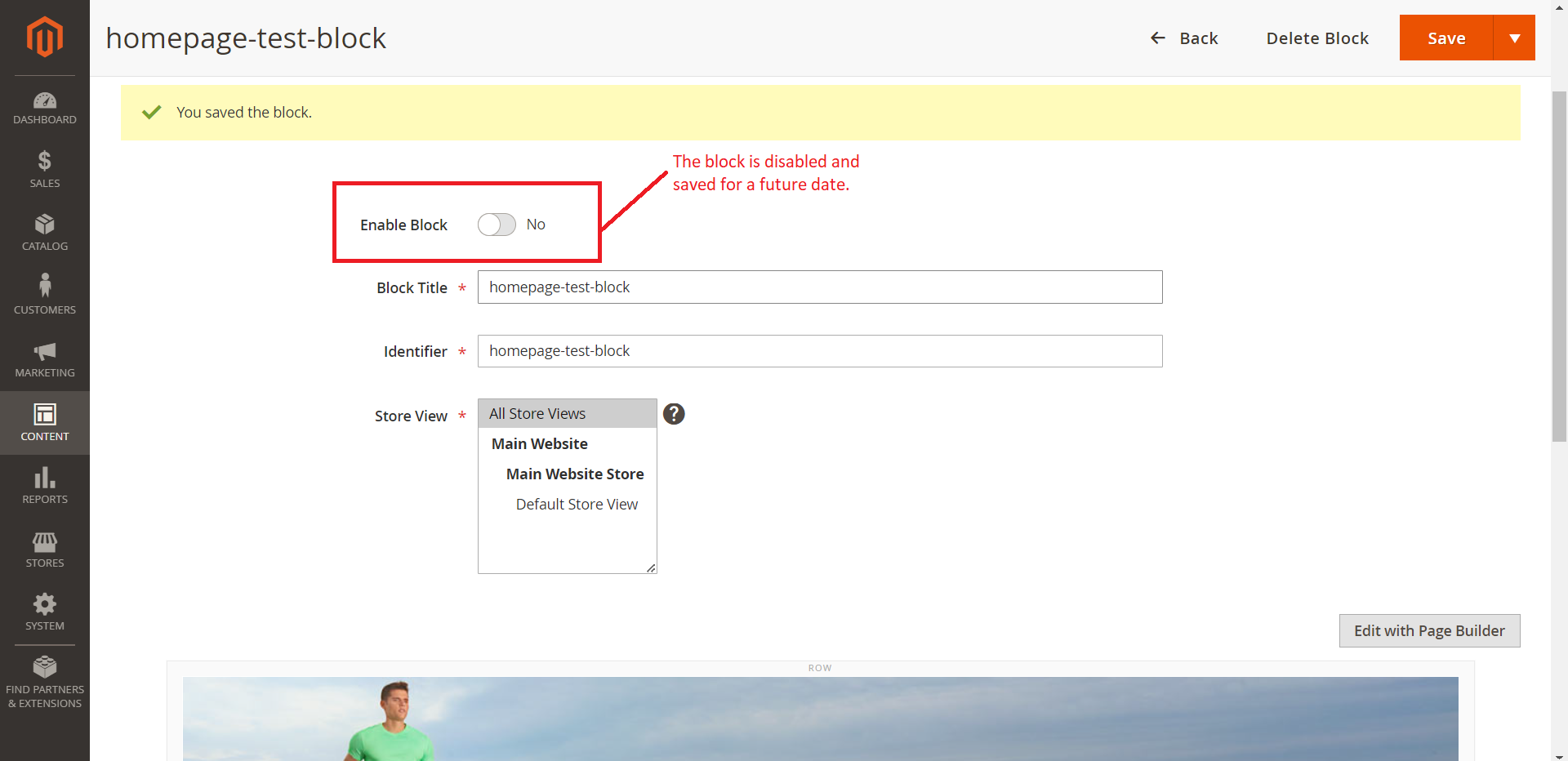Select Main Website in Store View list
The image size is (1568, 761).
point(539,443)
